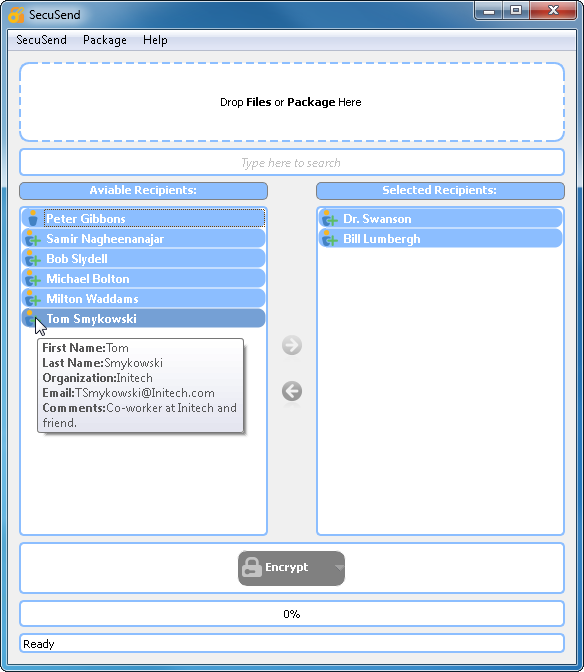Click the icon beside Bill Lumbergh
584x672 pixels.
click(x=329, y=239)
